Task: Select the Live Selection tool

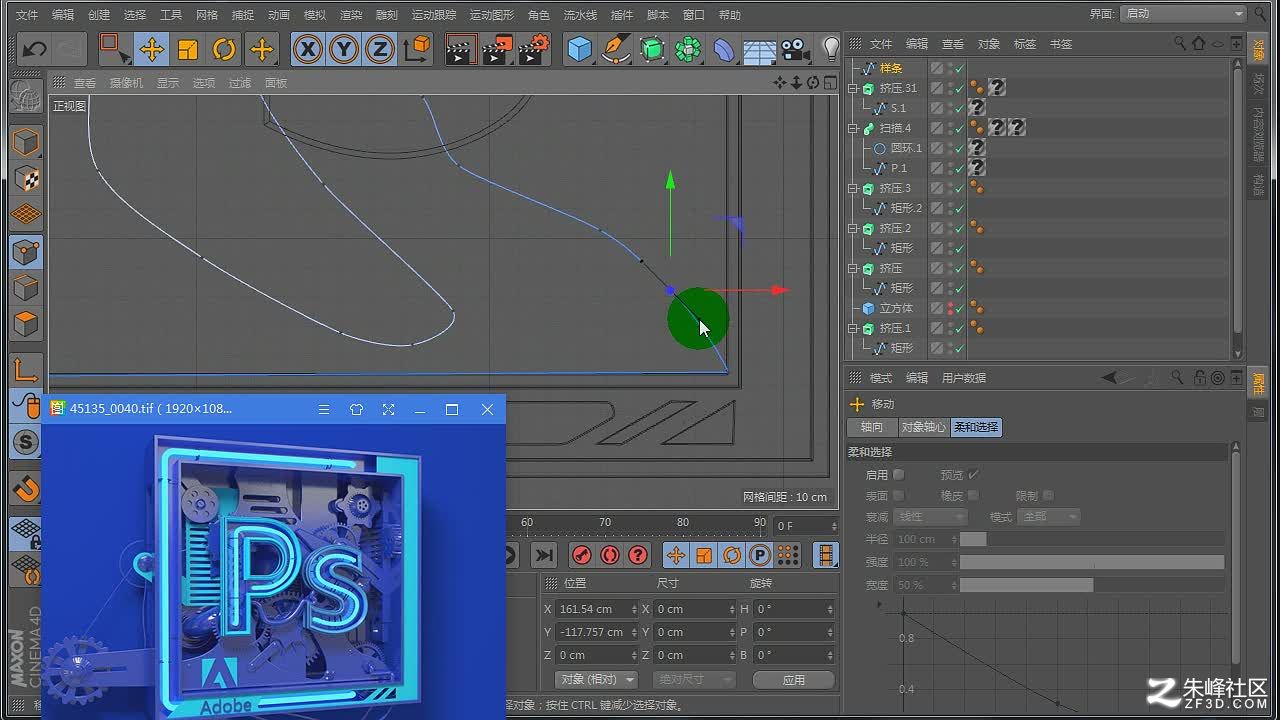Action: (115, 49)
